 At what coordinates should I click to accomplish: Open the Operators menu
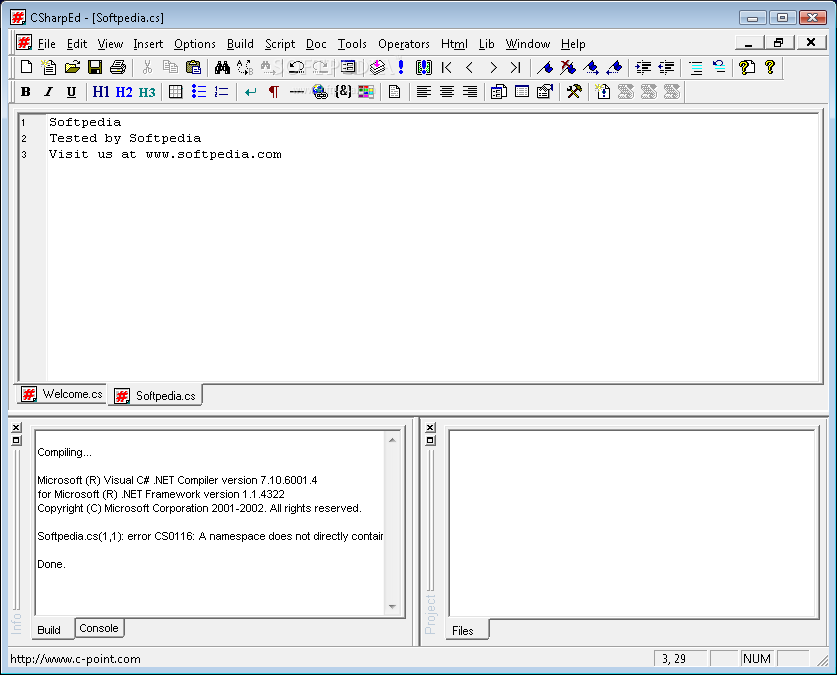point(404,44)
